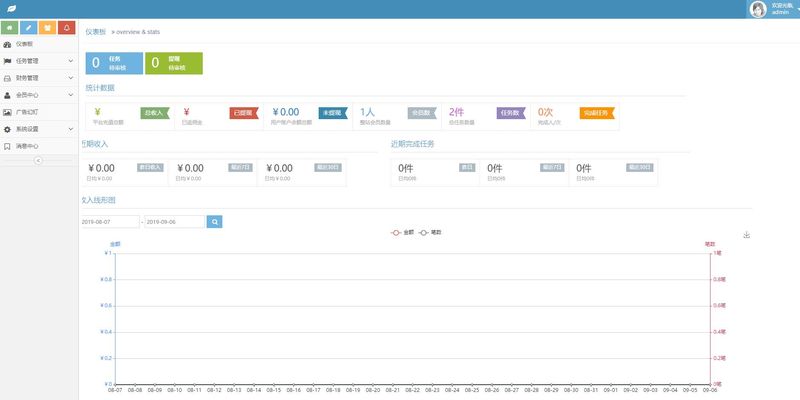This screenshot has width=800, height=400.
Task: Click the blue 任务 待审核 tile
Action: (x=113, y=63)
